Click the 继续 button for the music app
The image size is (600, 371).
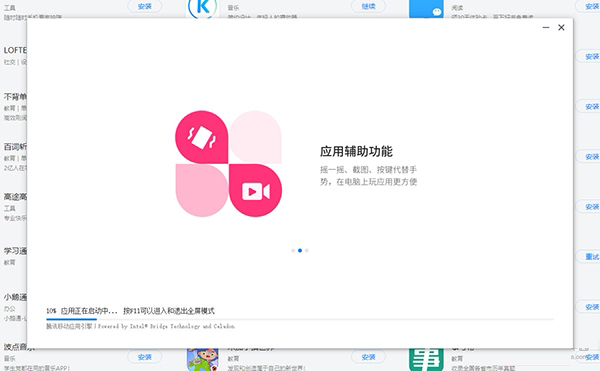tap(368, 7)
